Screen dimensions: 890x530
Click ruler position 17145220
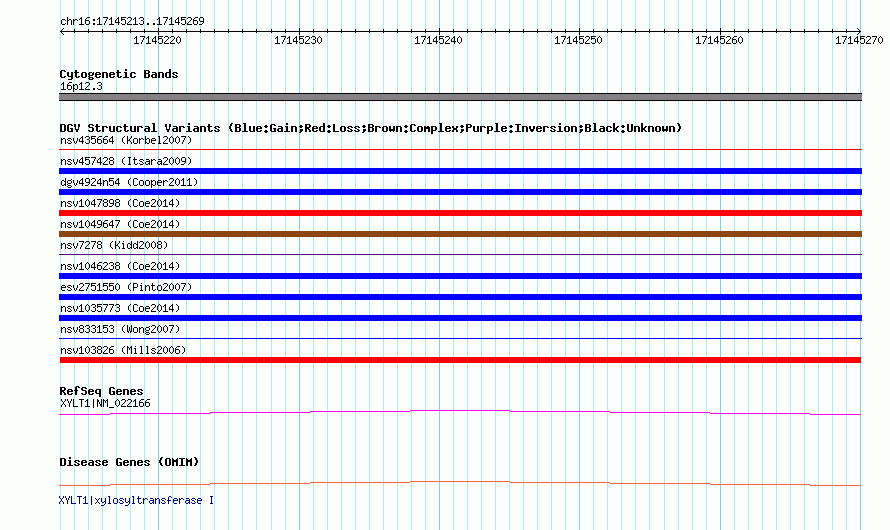pos(157,40)
